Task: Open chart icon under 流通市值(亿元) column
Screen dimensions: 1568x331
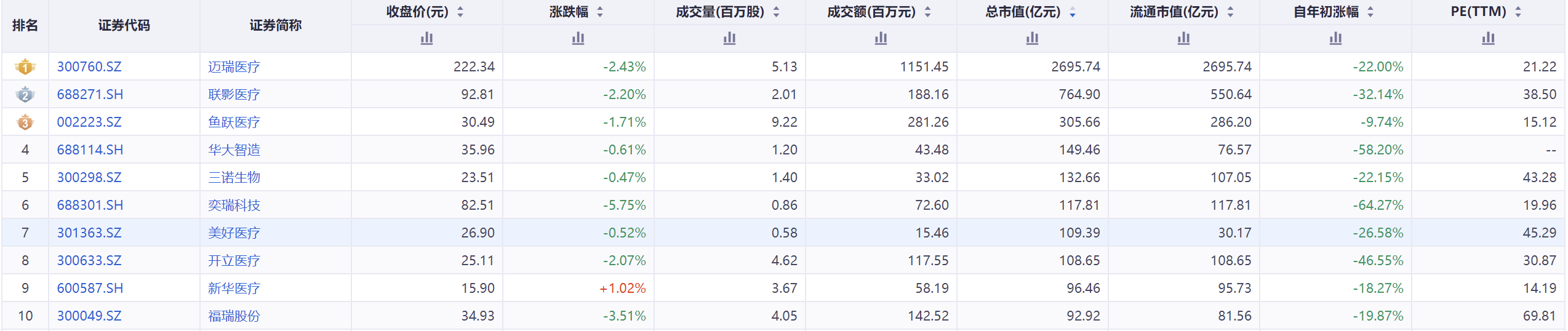Action: (1183, 38)
